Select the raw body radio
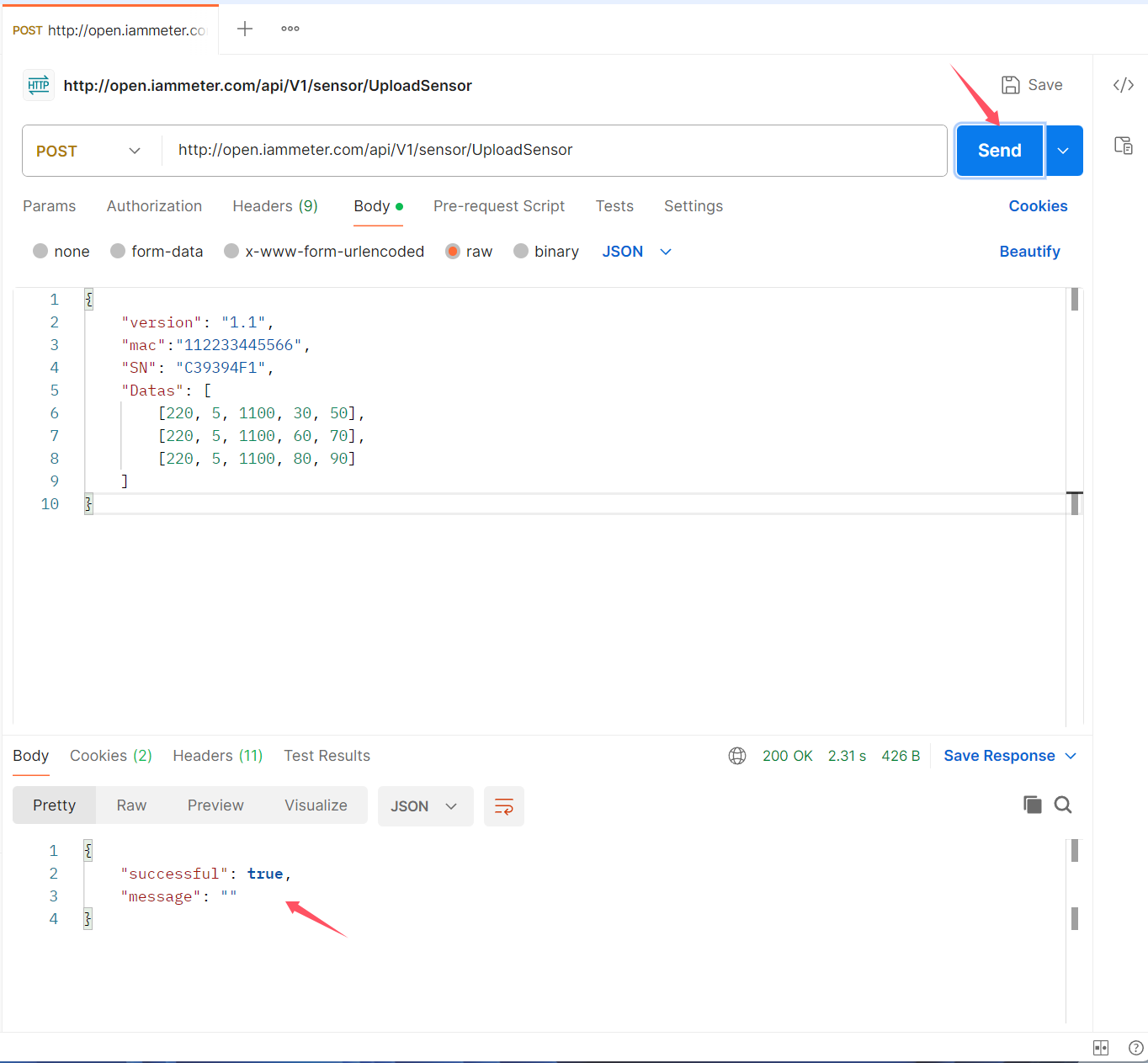The image size is (1148, 1063). click(453, 251)
